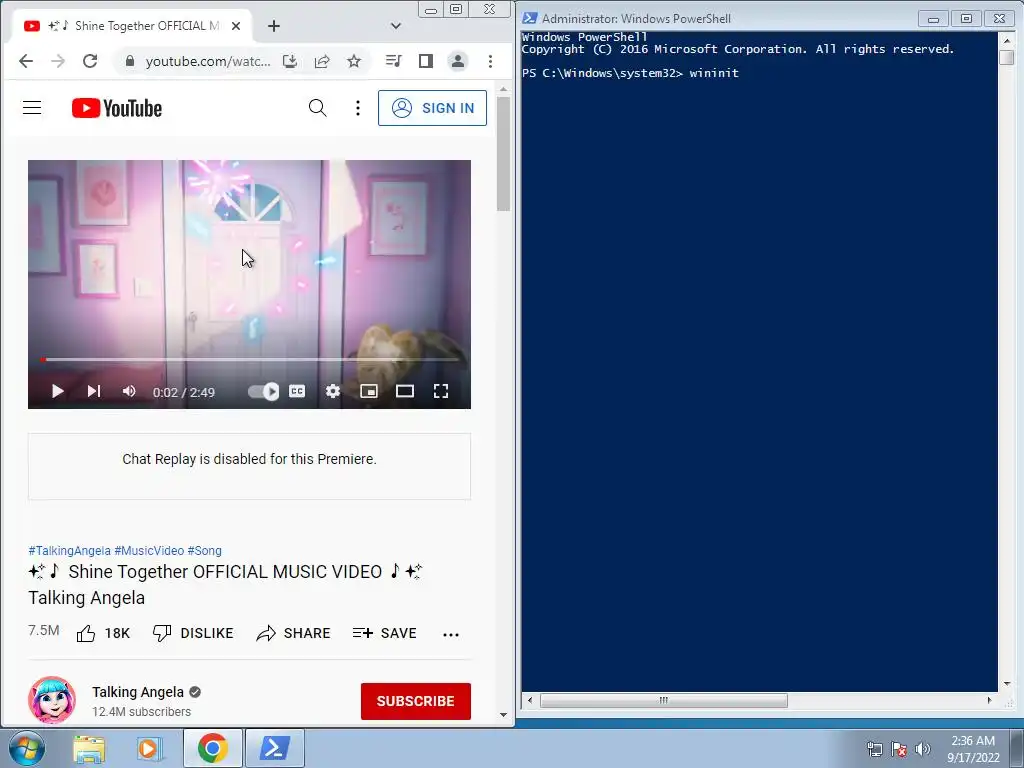Open Chrome profile avatar
Screen dimensions: 1024x768
click(458, 61)
